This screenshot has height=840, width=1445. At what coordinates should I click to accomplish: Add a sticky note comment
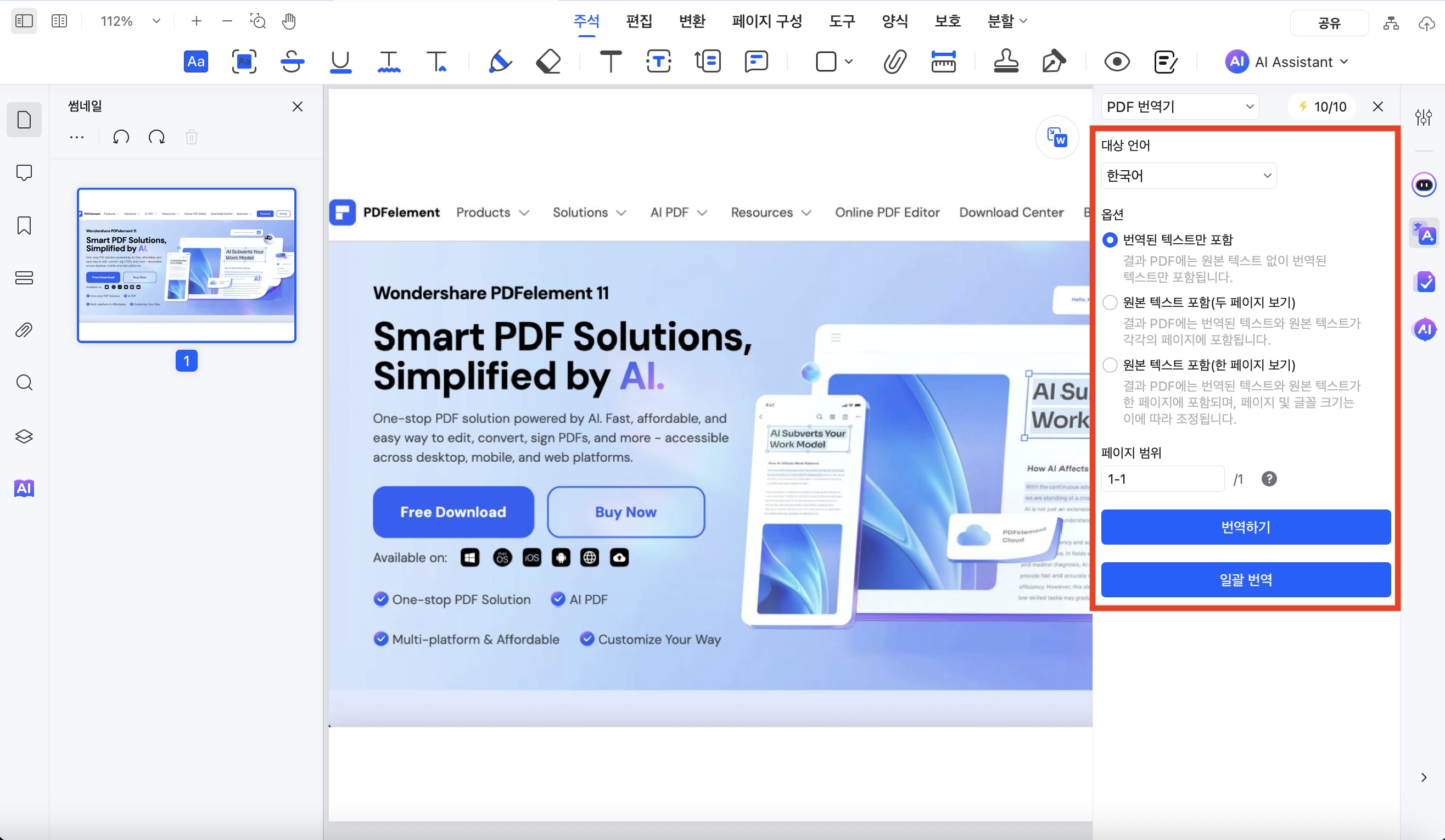757,61
